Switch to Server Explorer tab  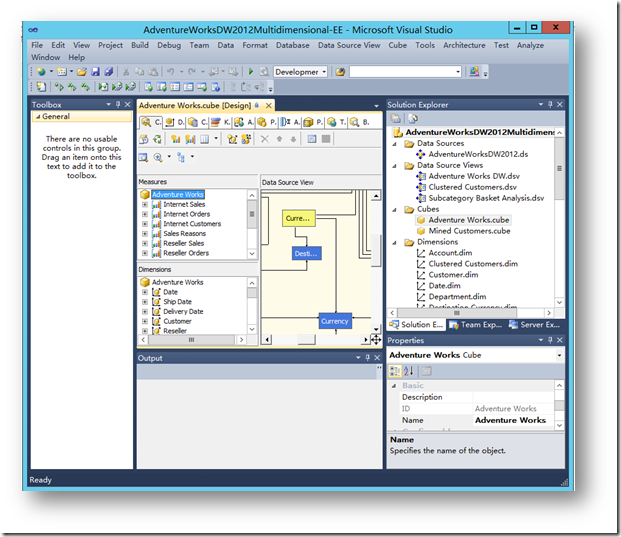coord(535,325)
